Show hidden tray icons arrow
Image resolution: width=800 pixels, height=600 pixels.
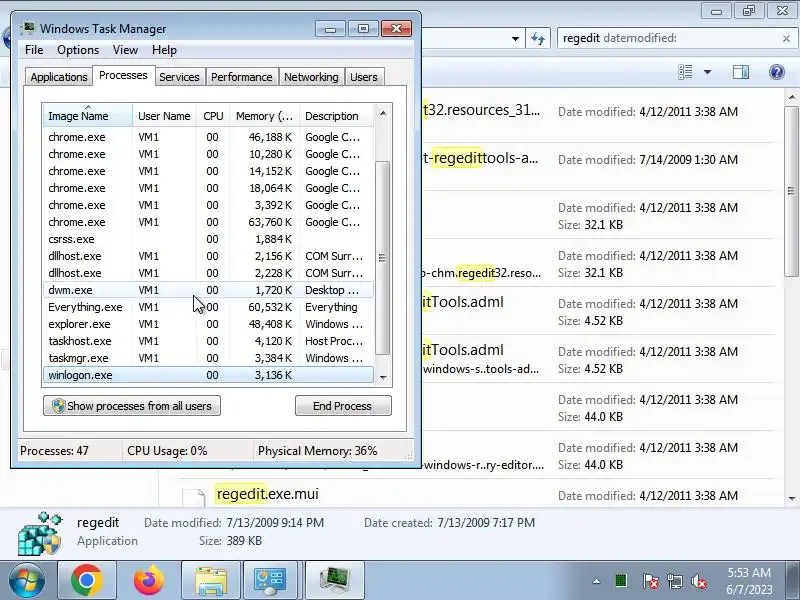click(596, 581)
